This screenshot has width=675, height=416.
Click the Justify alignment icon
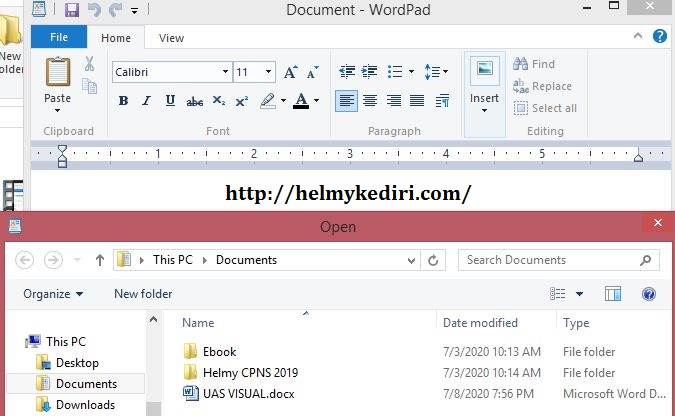coord(417,101)
